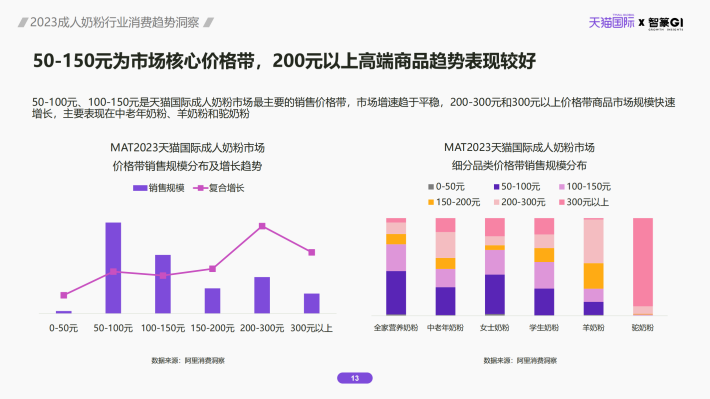Click the 复合增长 line legend marker
The height and width of the screenshot is (399, 710).
point(200,188)
